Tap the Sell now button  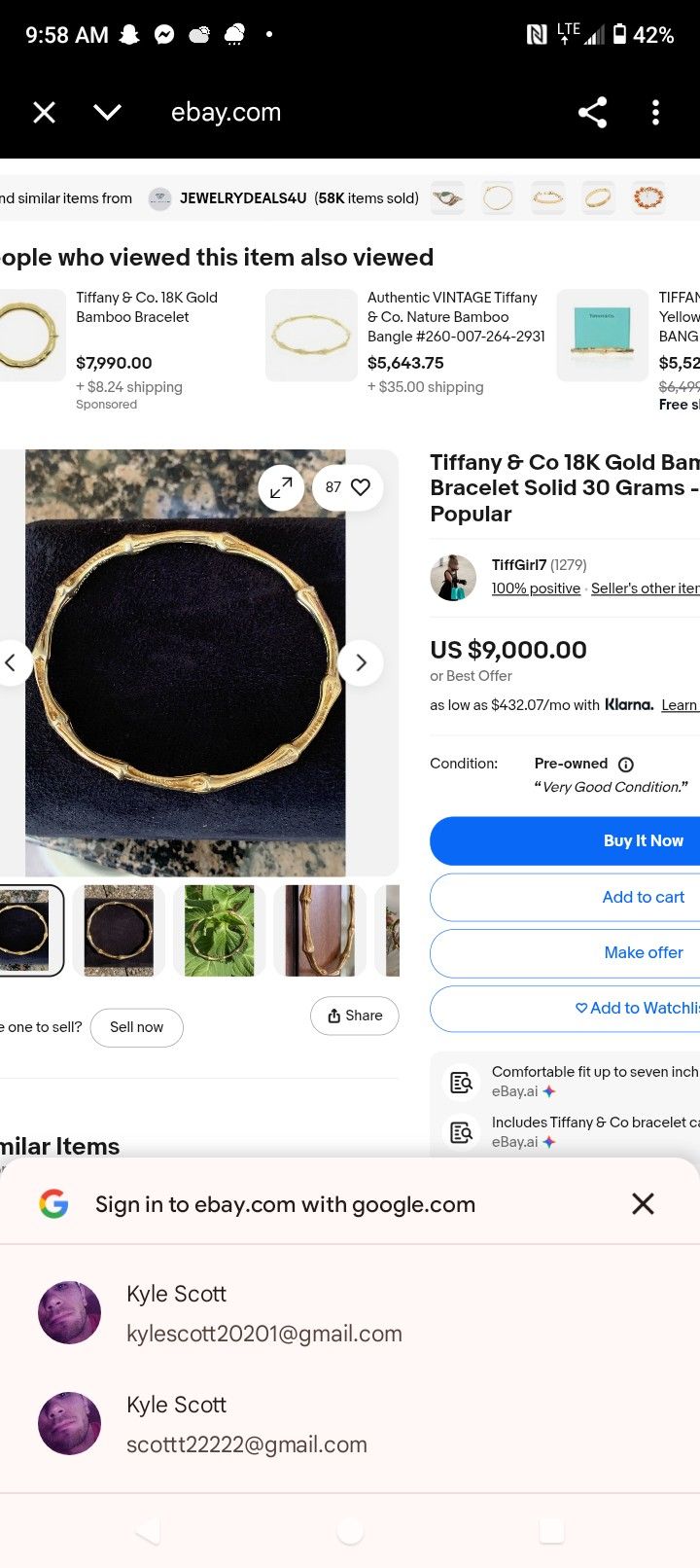point(136,1027)
